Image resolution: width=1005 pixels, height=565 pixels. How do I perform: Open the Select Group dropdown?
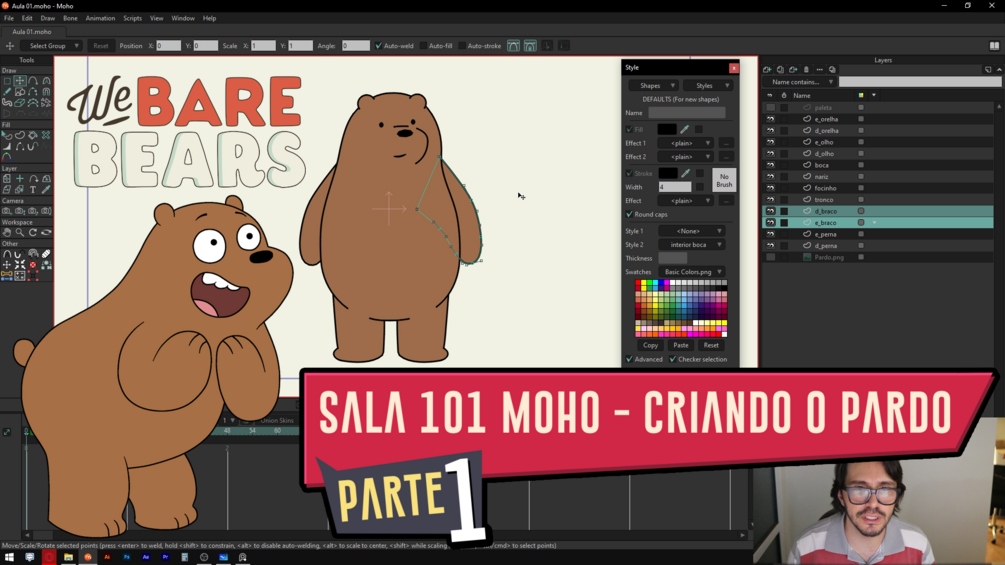tap(51, 45)
